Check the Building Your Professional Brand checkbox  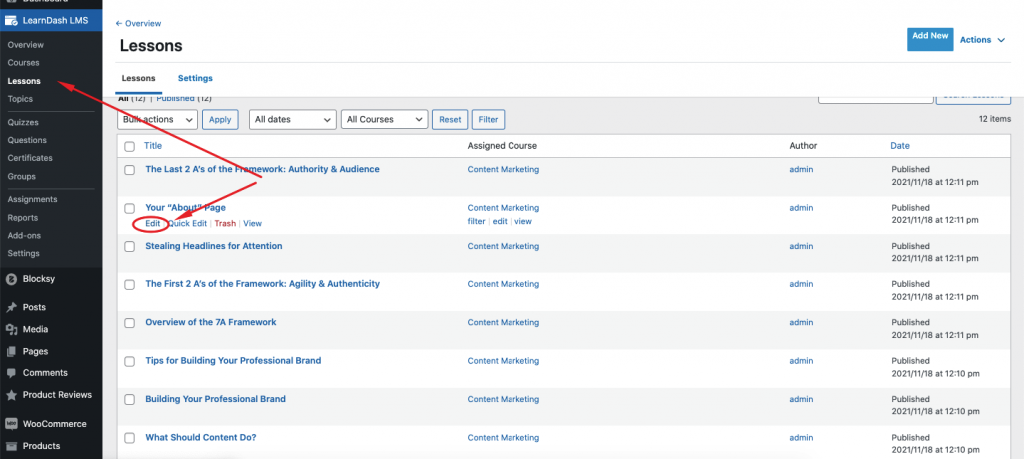(129, 400)
